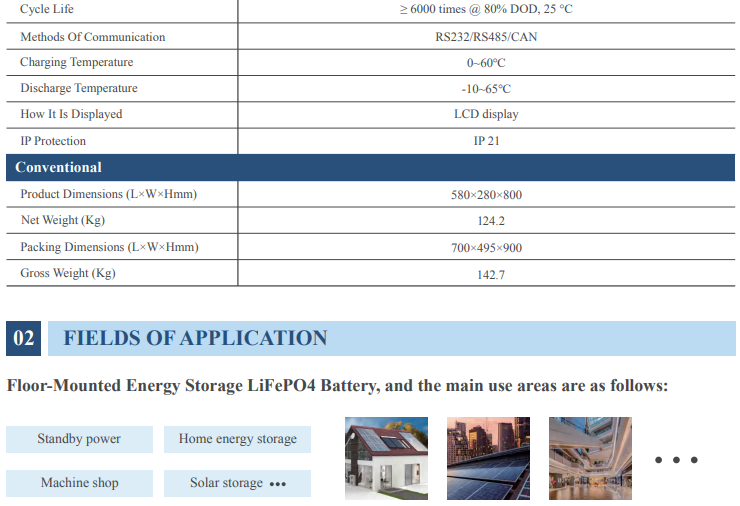Click the three dots after images
This screenshot has height=506, width=740.
(676, 460)
